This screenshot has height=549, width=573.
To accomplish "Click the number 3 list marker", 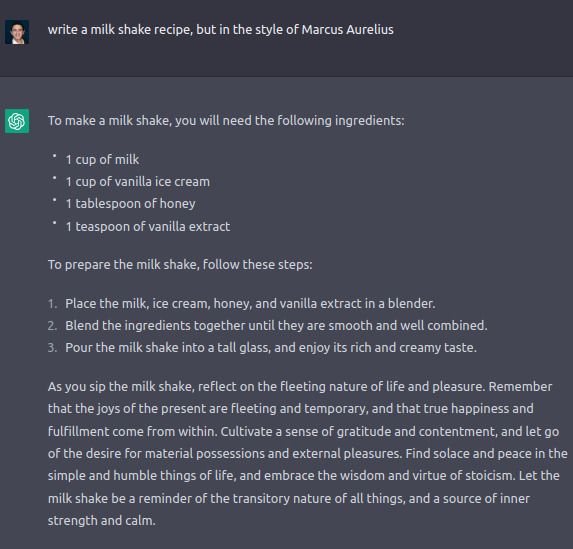I will pyautogui.click(x=53, y=348).
